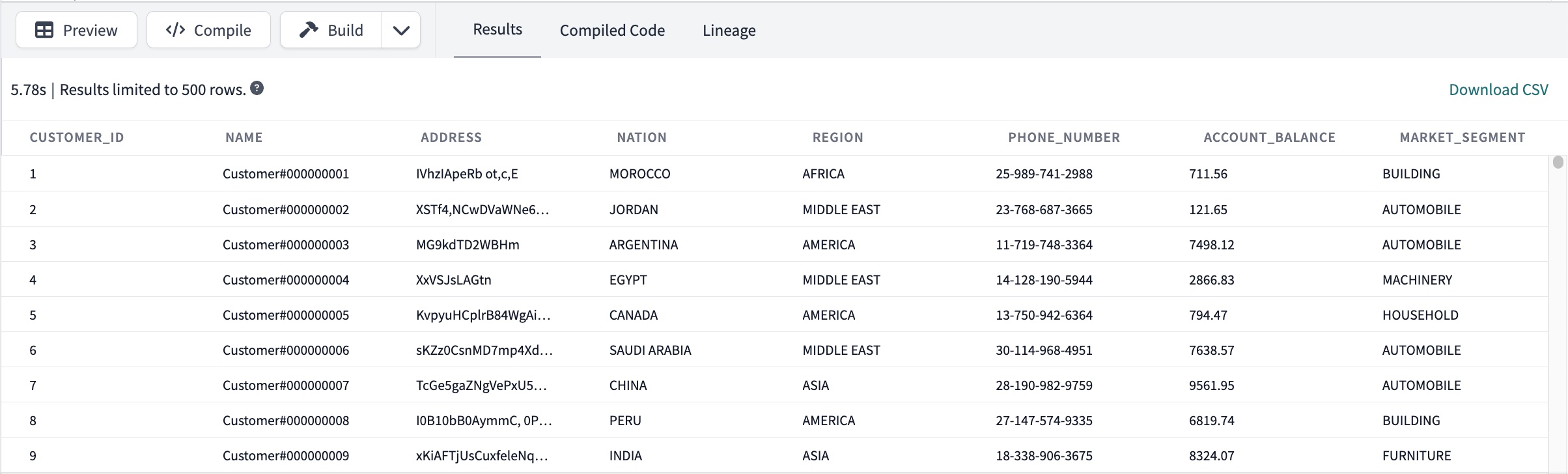This screenshot has width=1568, height=474.
Task: Click the Compile button
Action: tap(208, 29)
